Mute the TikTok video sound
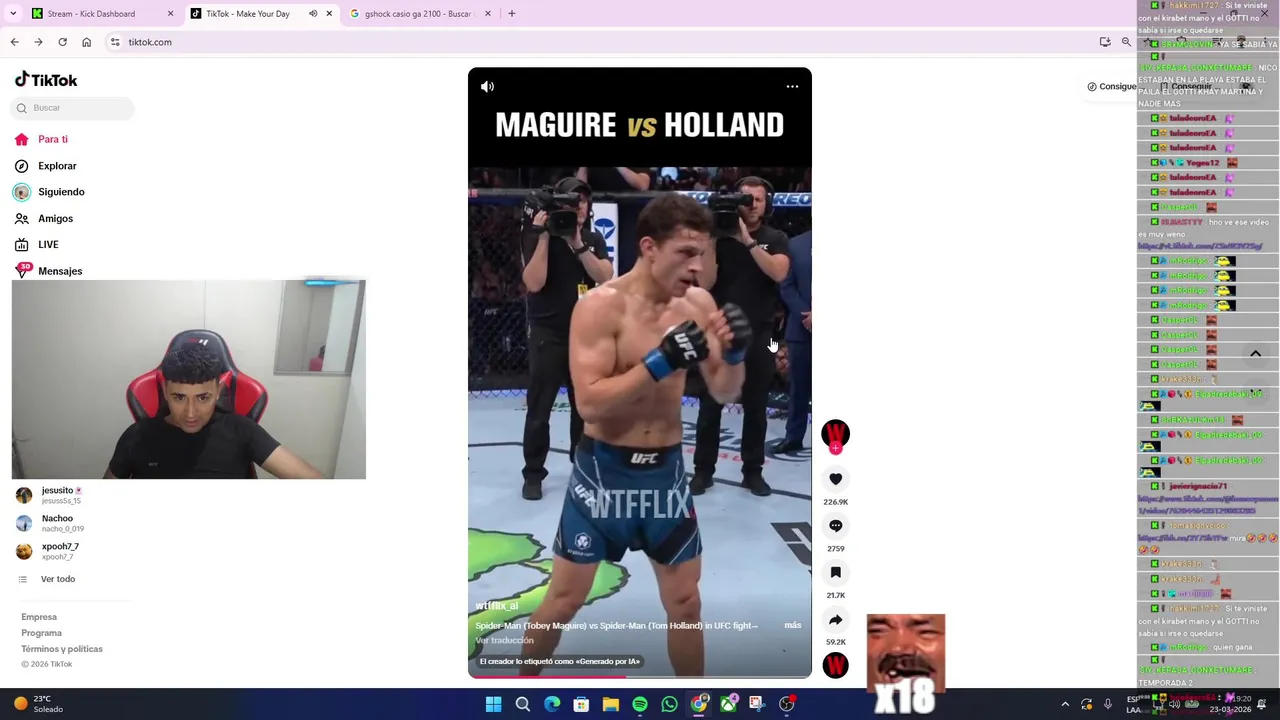 pyautogui.click(x=487, y=87)
